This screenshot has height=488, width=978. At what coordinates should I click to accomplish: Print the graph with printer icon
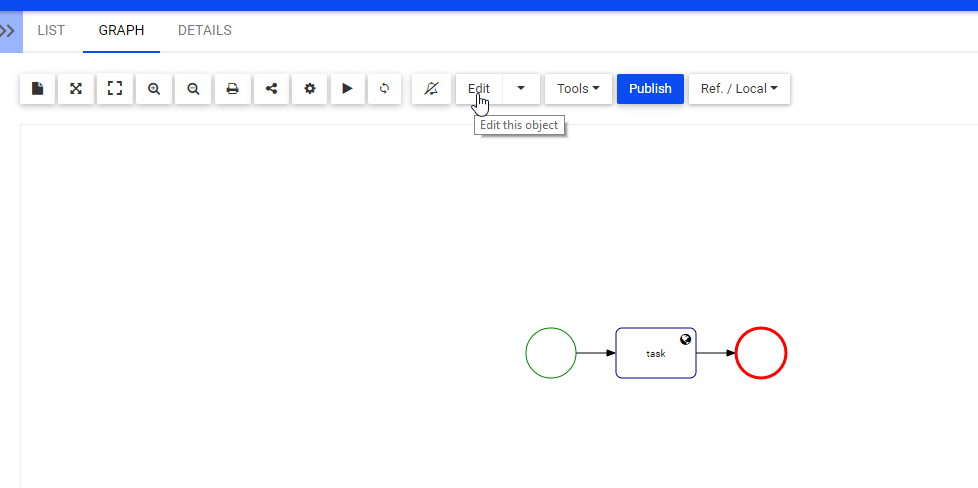pyautogui.click(x=233, y=89)
